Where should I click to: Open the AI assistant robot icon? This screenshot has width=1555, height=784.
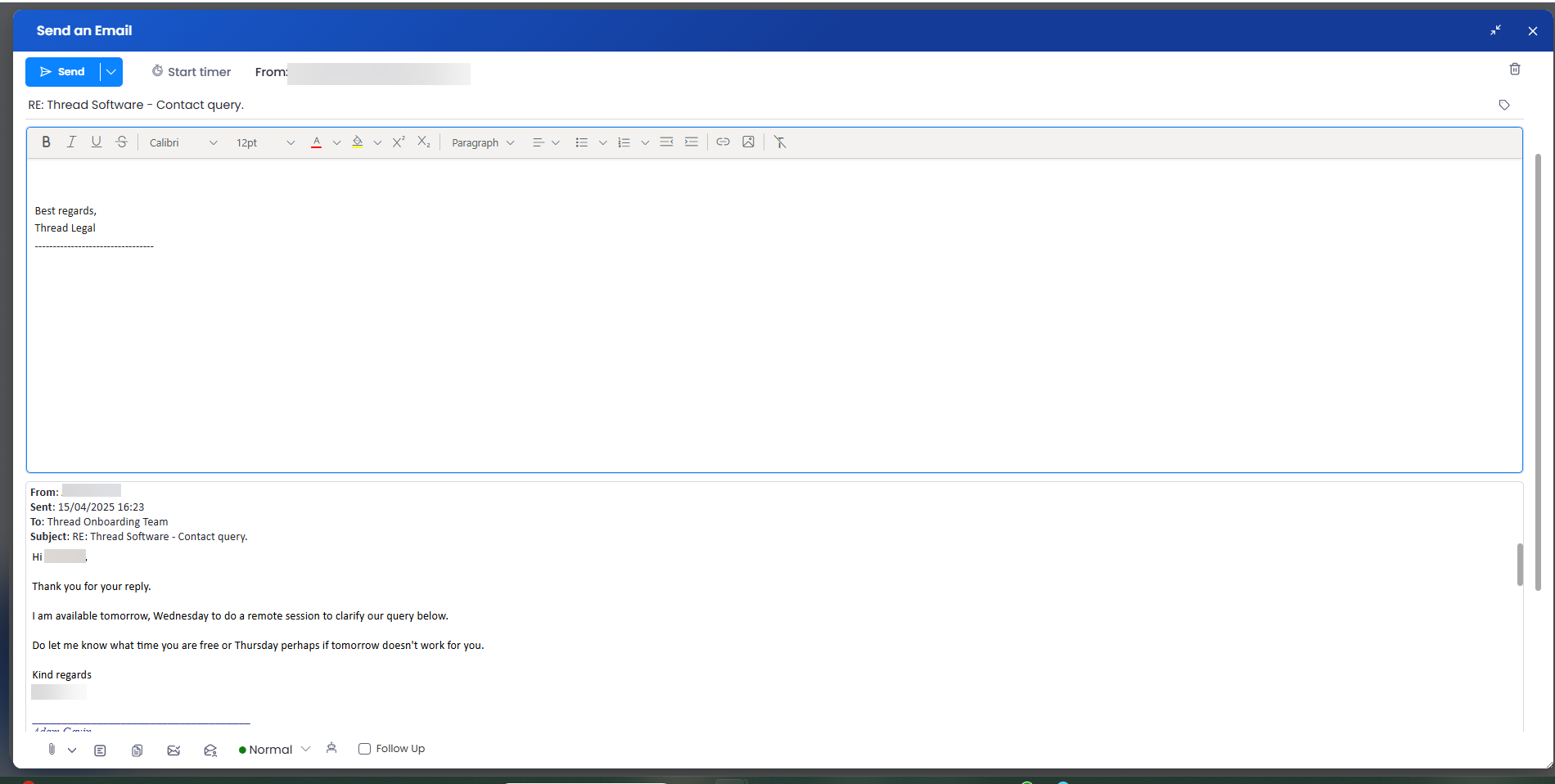331,748
